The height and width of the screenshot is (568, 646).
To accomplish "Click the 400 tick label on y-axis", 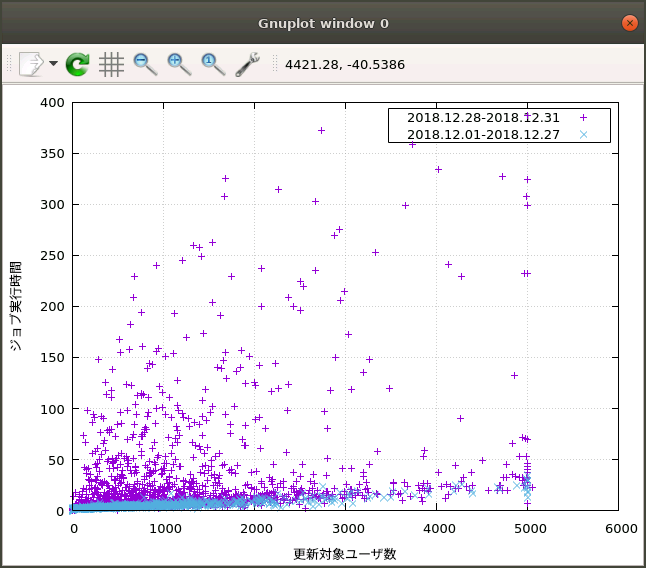I will [x=52, y=102].
